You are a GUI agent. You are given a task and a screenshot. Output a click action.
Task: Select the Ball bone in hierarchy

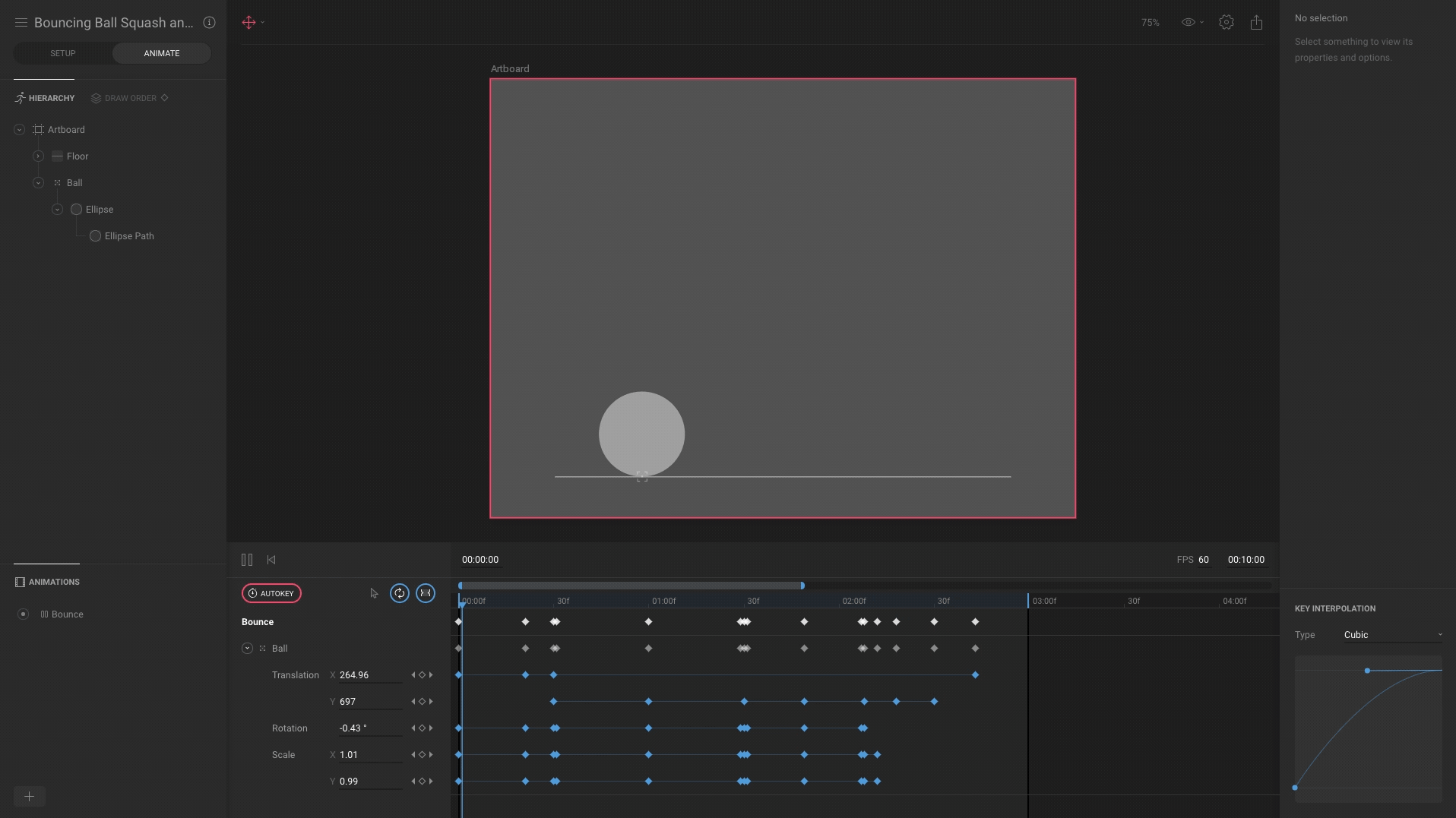click(x=74, y=183)
